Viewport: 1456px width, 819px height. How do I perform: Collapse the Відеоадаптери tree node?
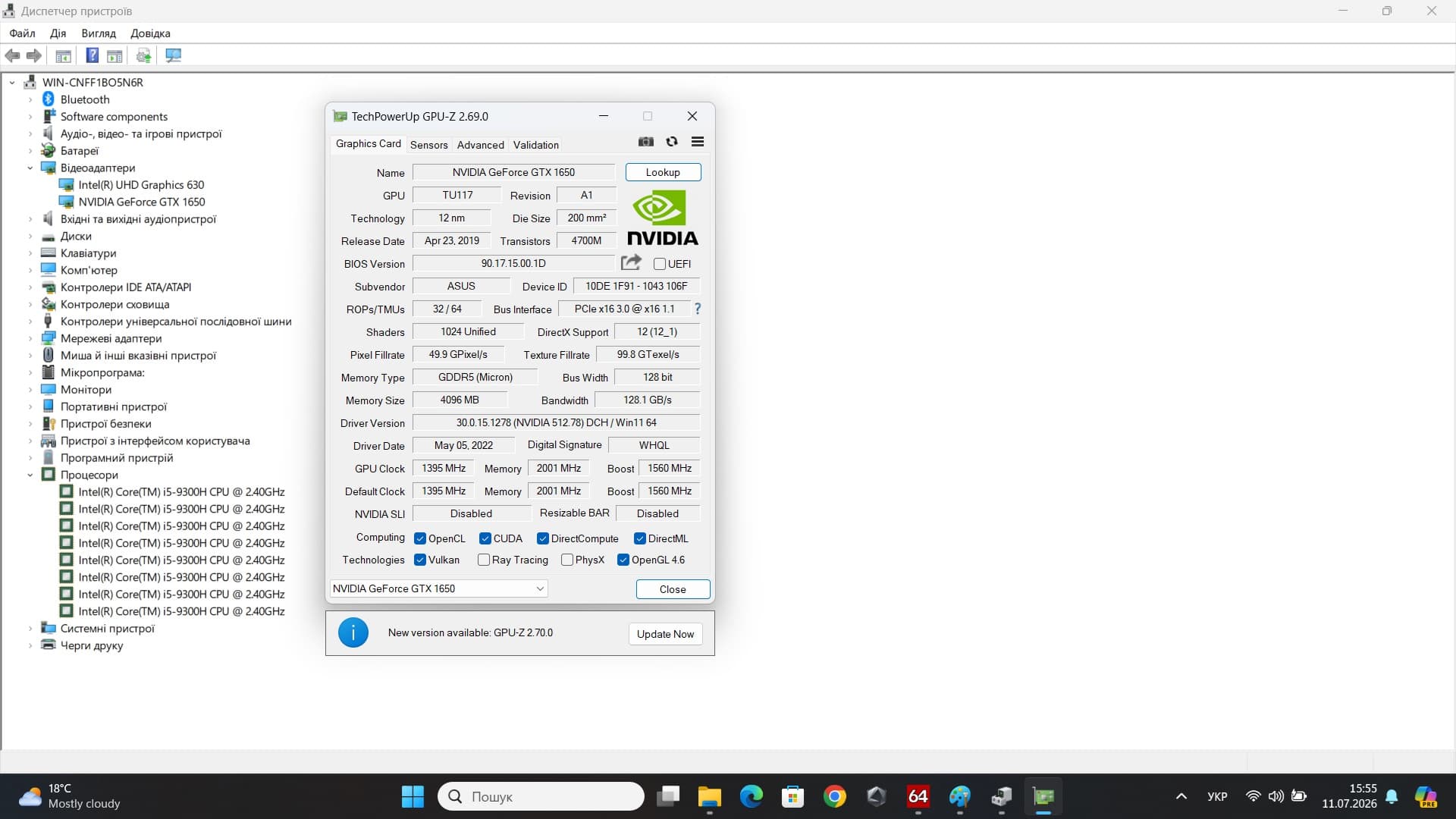point(30,168)
